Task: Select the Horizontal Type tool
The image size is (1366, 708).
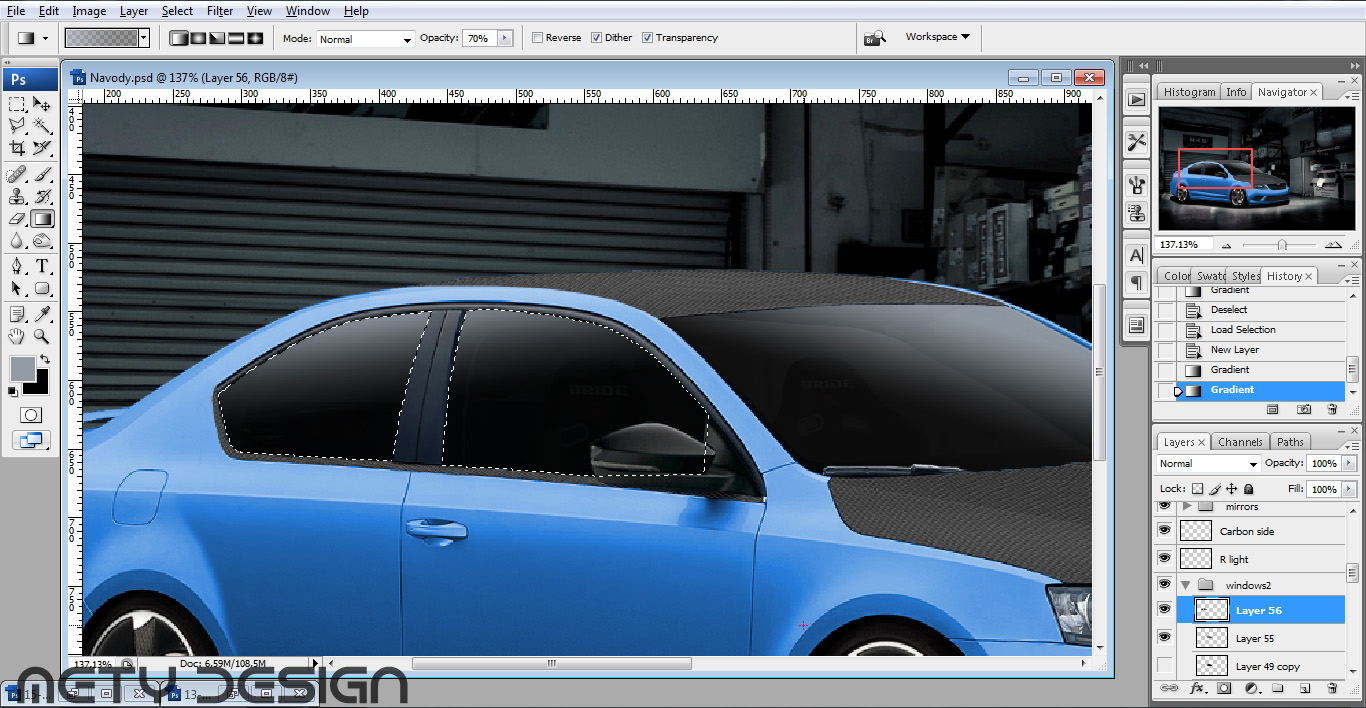Action: point(42,267)
